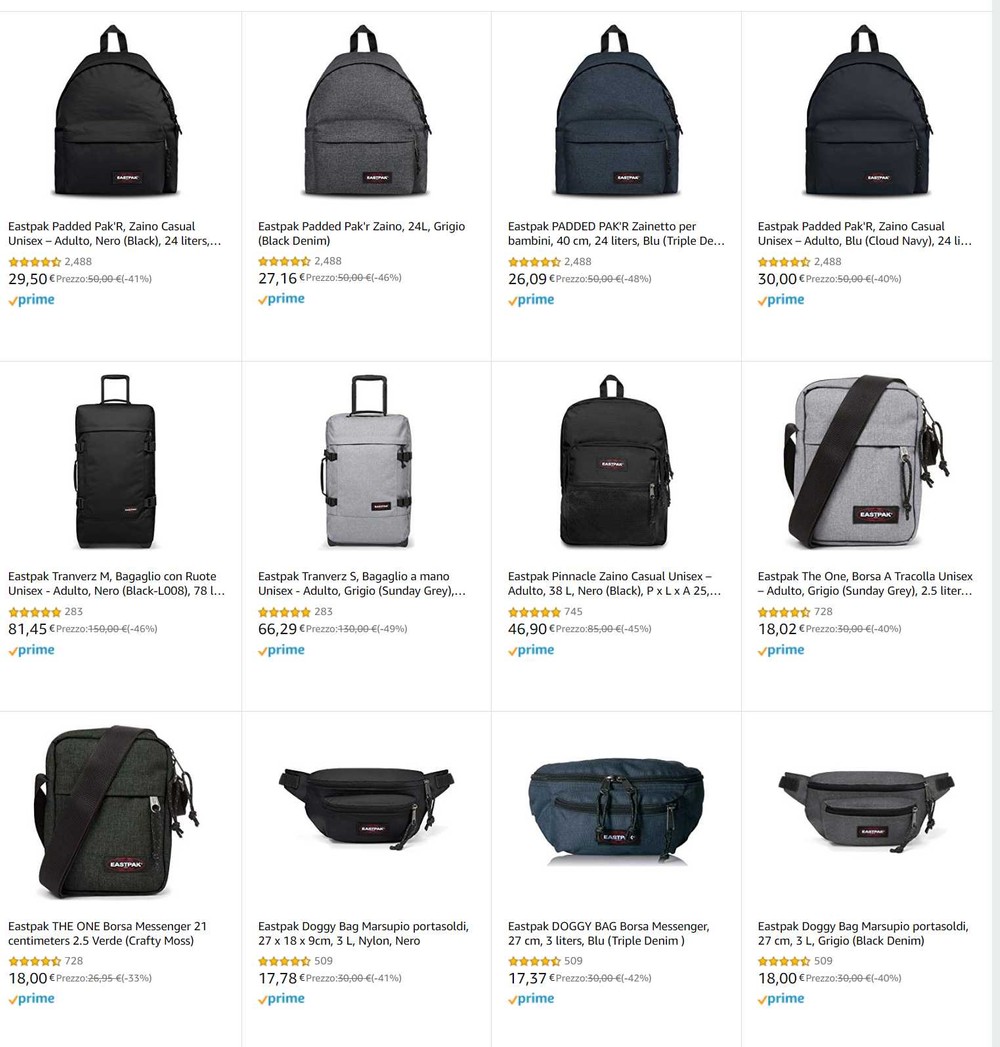Viewport: 1000px width, 1047px height.
Task: Click the grey Black Denim backpack thumbnail
Action: click(367, 111)
